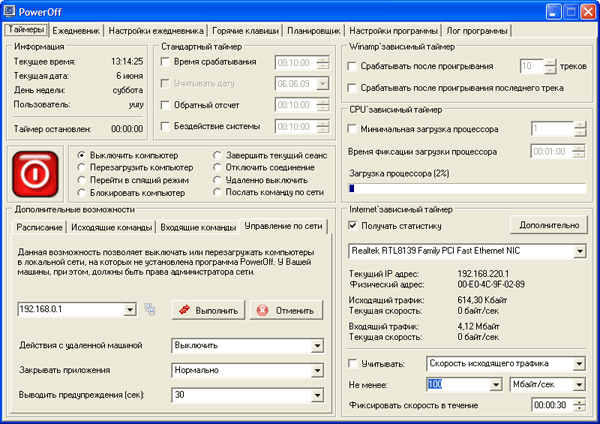This screenshot has height=424, width=600.
Task: Open the Закрывать приложения dropdown
Action: (x=317, y=370)
